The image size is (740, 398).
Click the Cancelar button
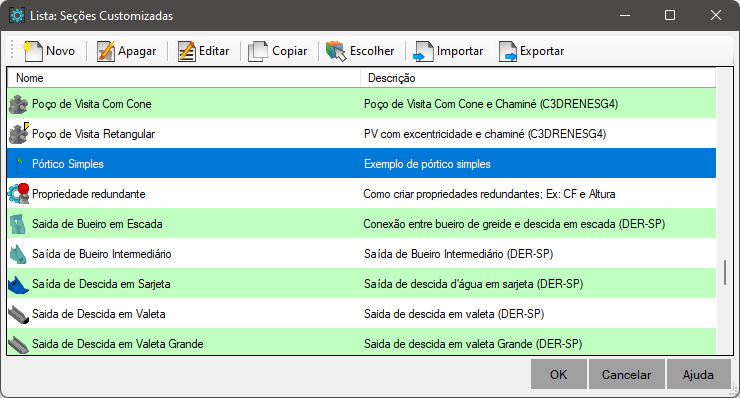pyautogui.click(x=627, y=374)
